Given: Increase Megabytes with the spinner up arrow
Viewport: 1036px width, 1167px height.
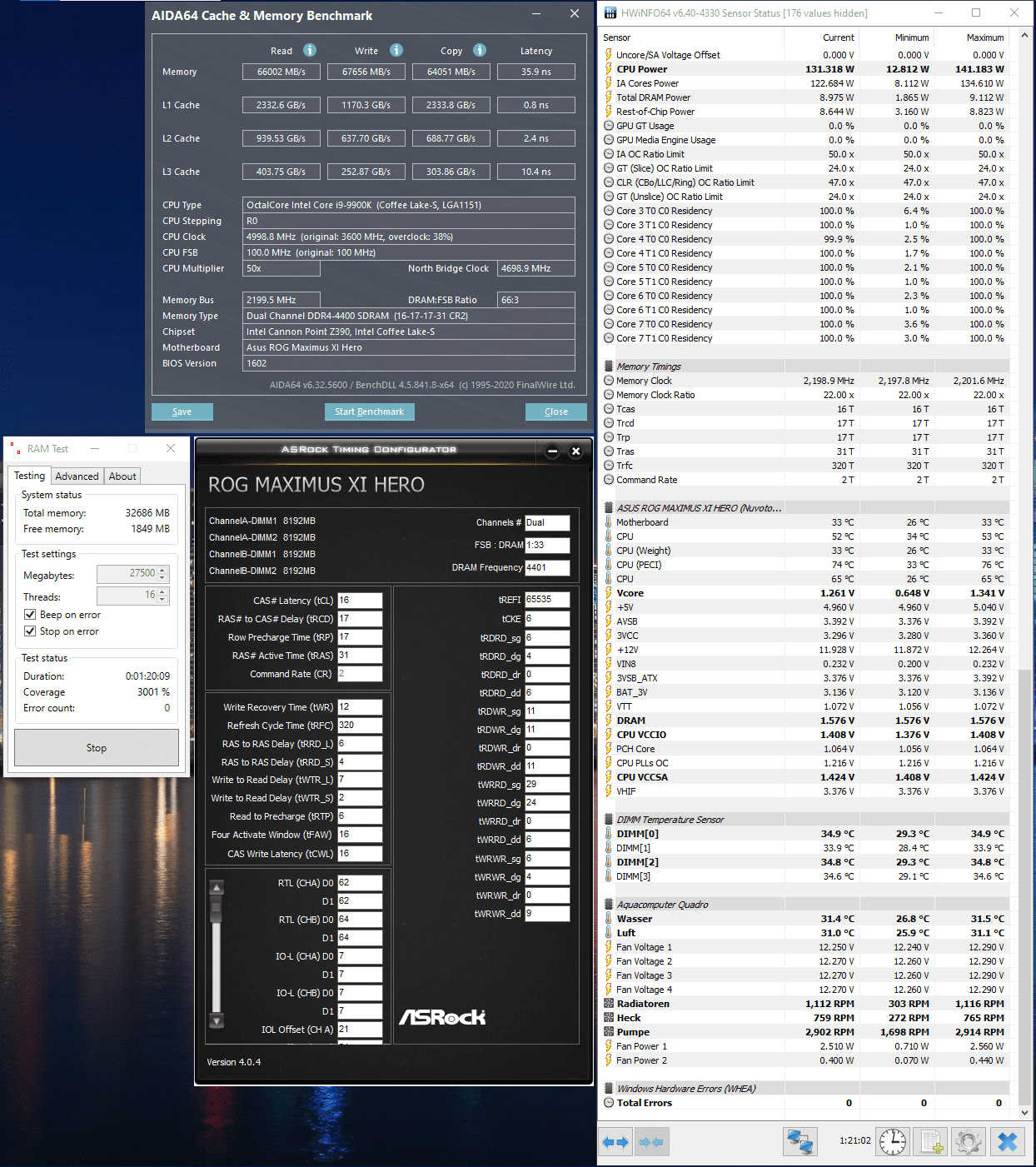Looking at the screenshot, I should pyautogui.click(x=163, y=571).
